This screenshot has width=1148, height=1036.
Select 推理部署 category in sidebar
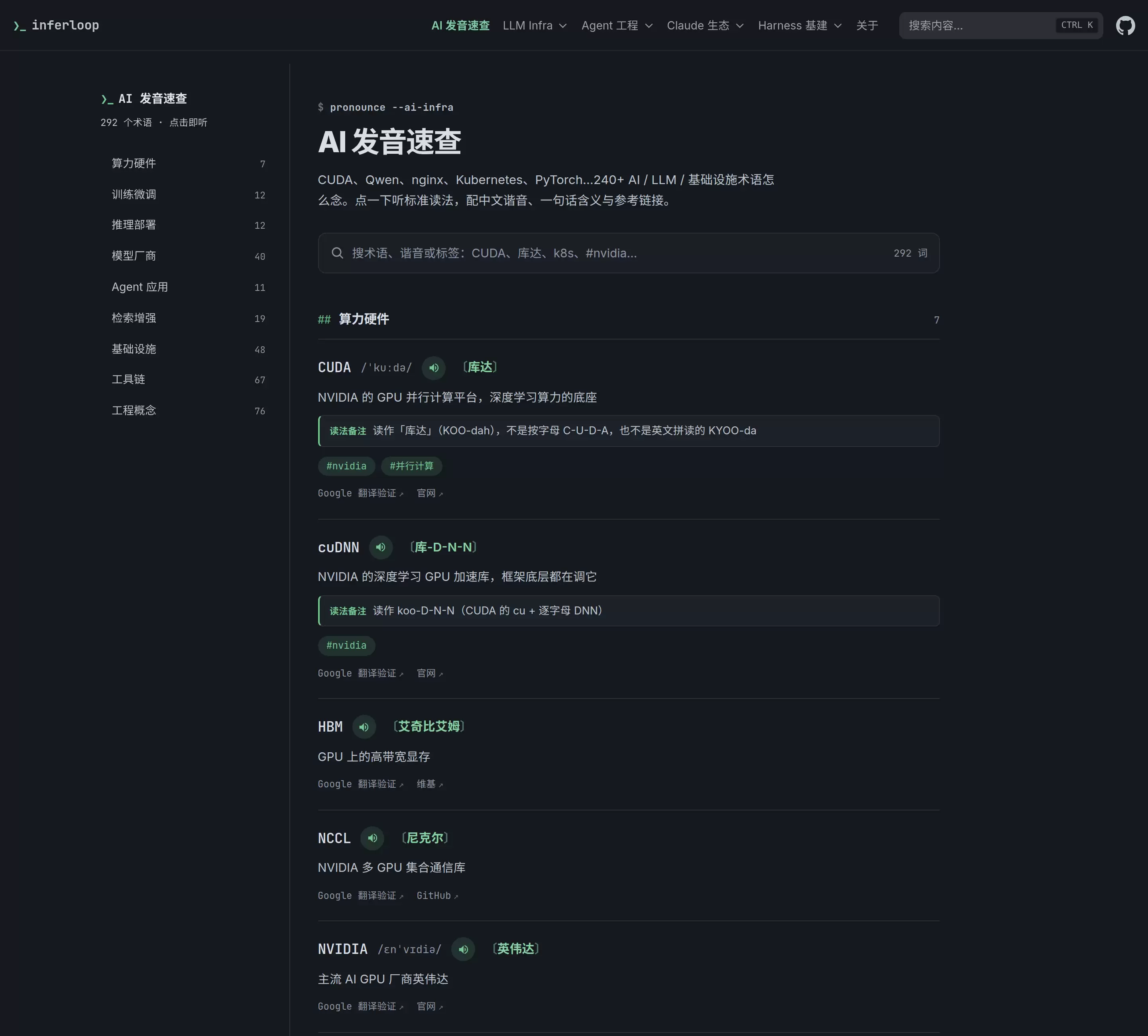click(189, 225)
